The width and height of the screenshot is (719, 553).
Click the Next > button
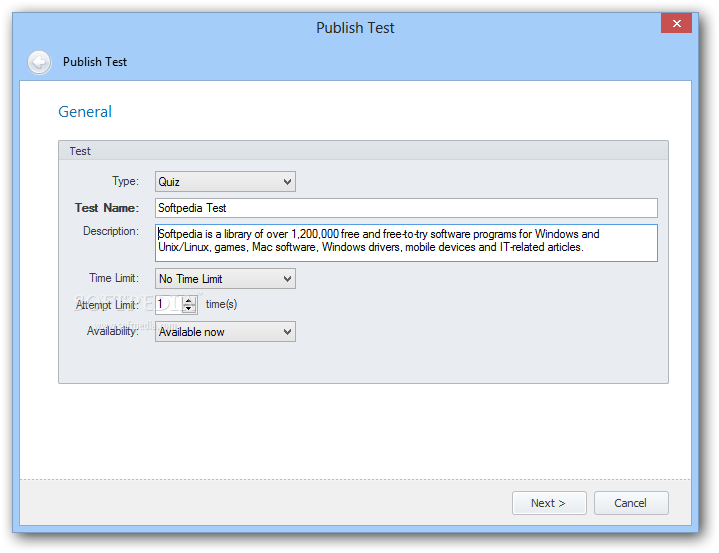[x=549, y=503]
